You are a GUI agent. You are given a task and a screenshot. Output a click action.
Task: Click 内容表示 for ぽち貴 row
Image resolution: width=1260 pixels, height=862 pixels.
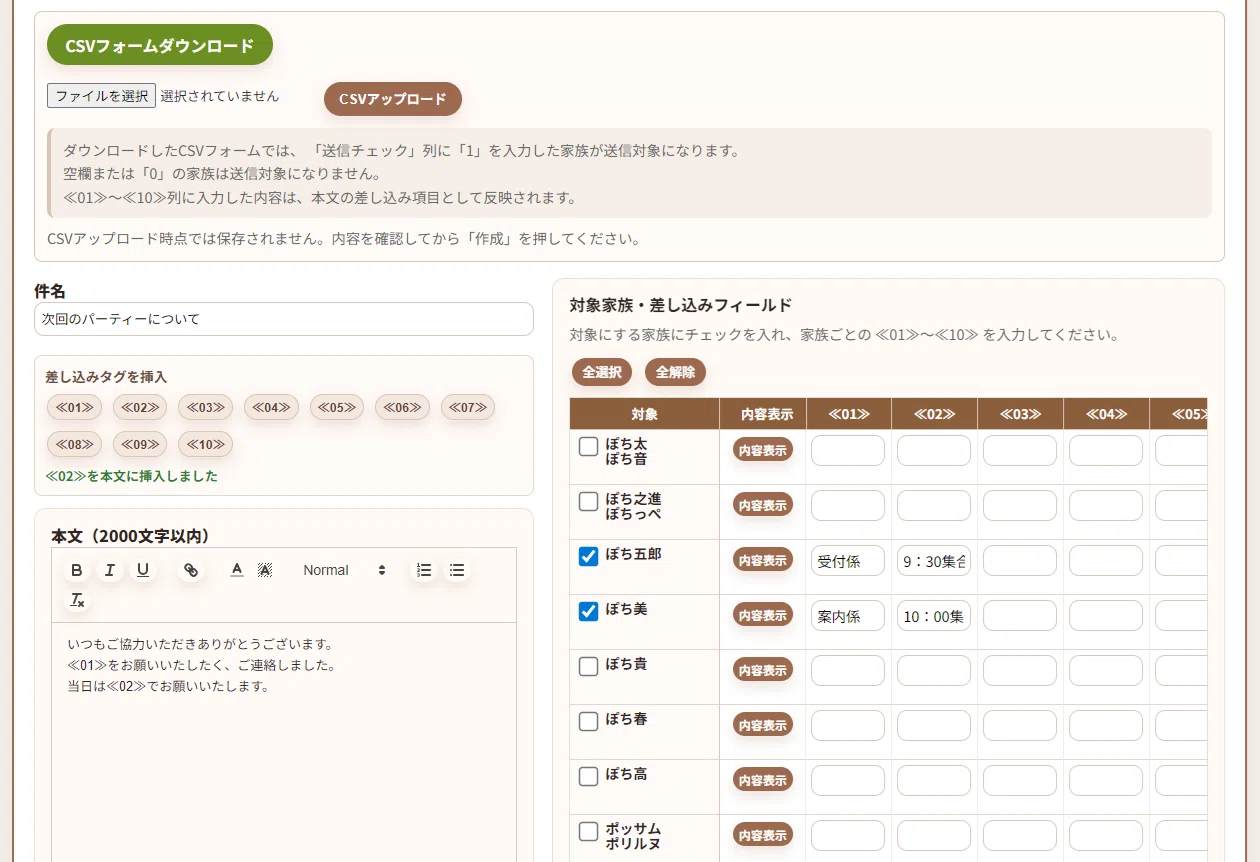(x=763, y=670)
